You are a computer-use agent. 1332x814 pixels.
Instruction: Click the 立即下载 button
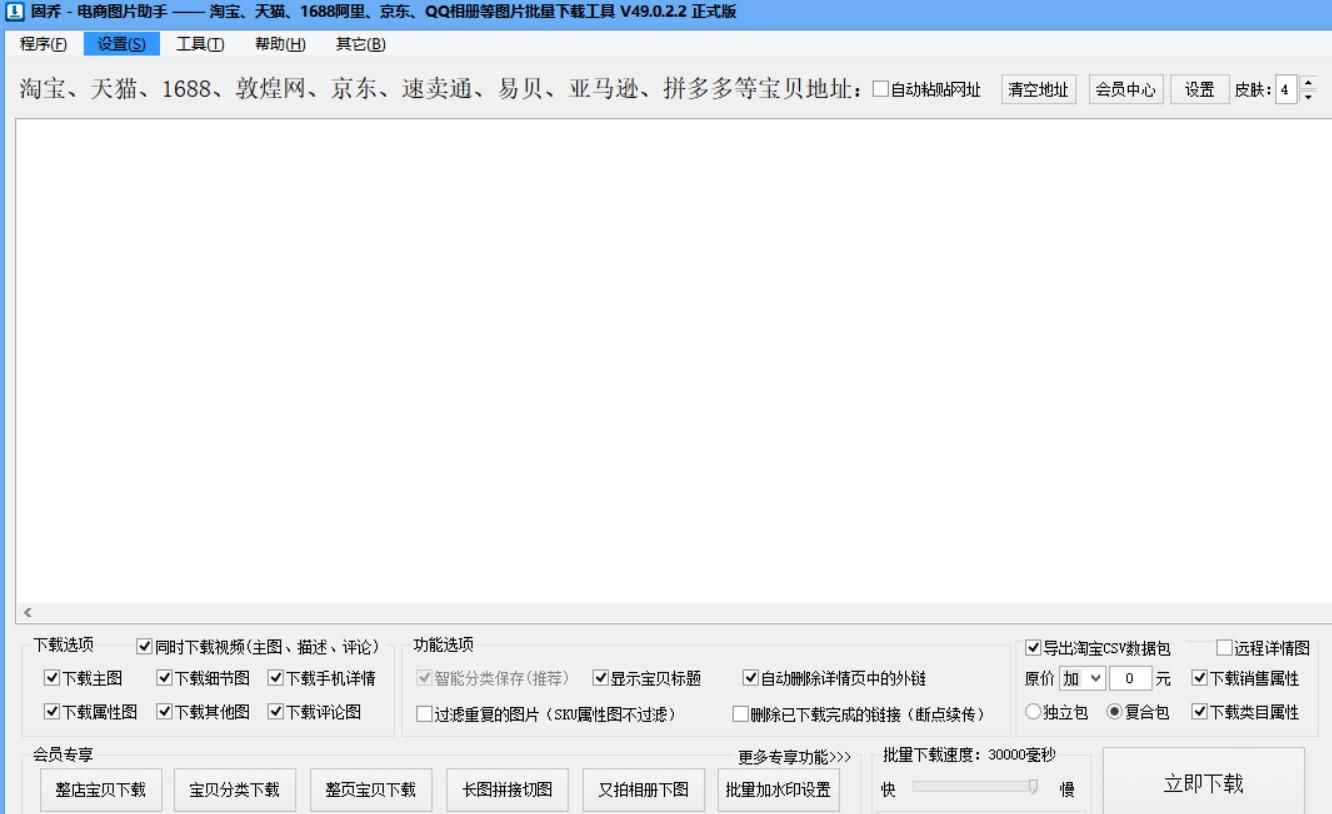tap(1204, 783)
